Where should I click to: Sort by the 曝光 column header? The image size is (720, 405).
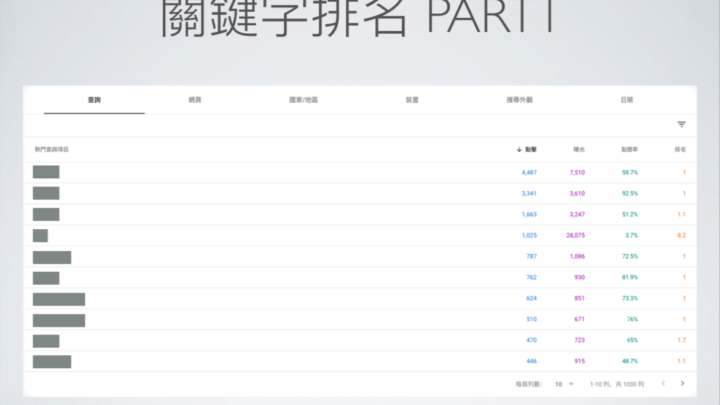pos(579,150)
